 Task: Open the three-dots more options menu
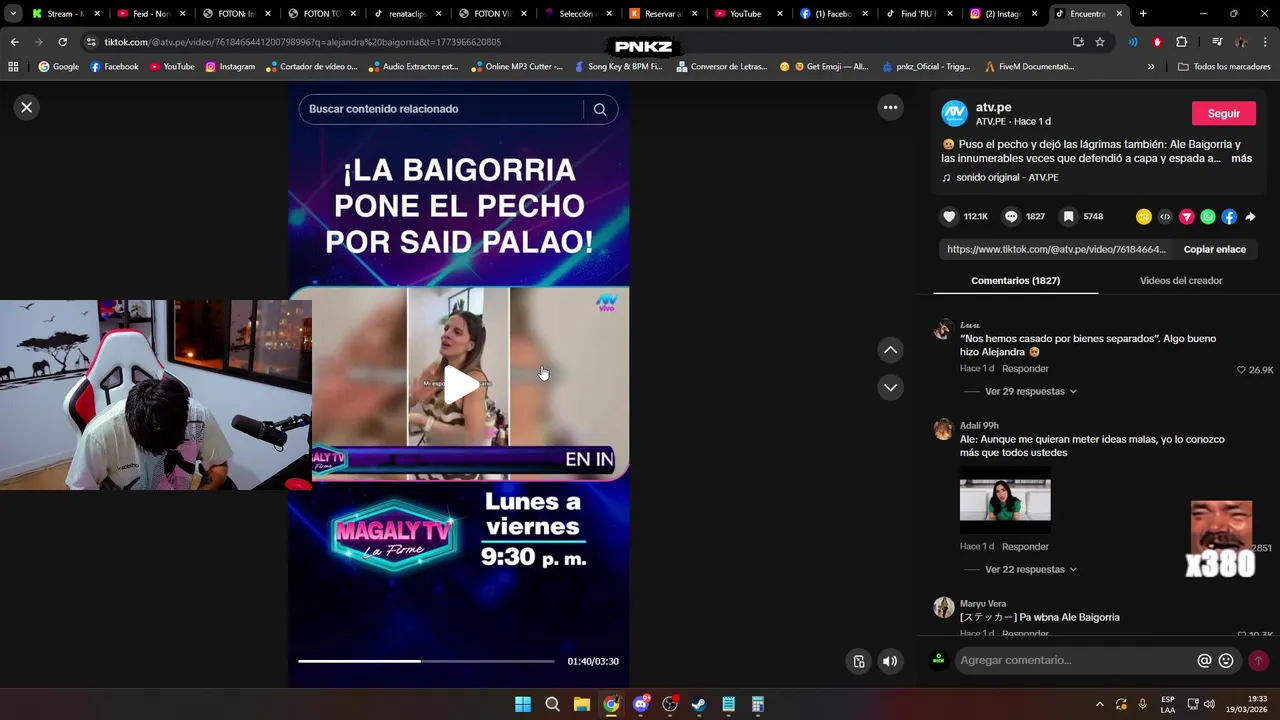point(890,107)
